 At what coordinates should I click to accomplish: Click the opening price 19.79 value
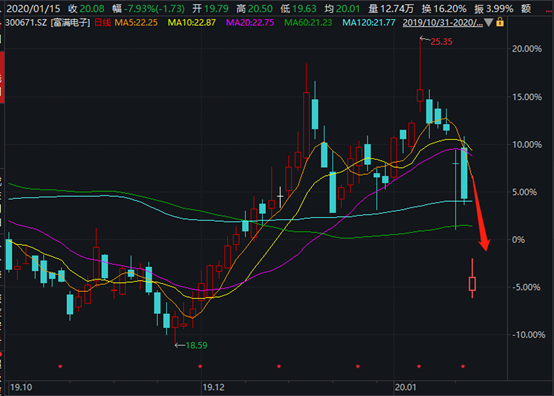216,8
